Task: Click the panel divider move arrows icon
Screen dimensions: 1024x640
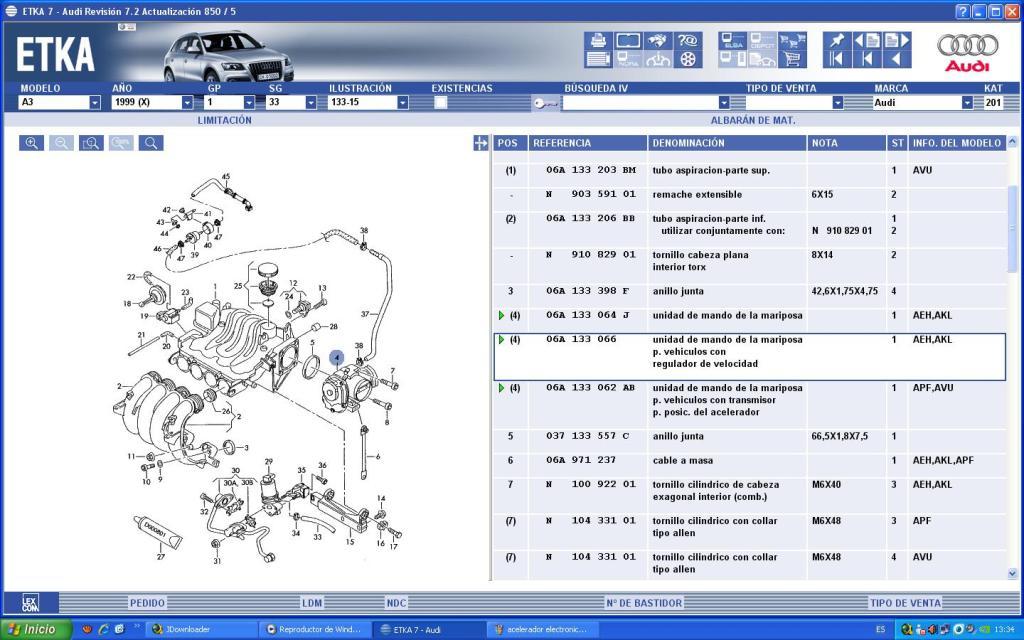Action: click(481, 144)
